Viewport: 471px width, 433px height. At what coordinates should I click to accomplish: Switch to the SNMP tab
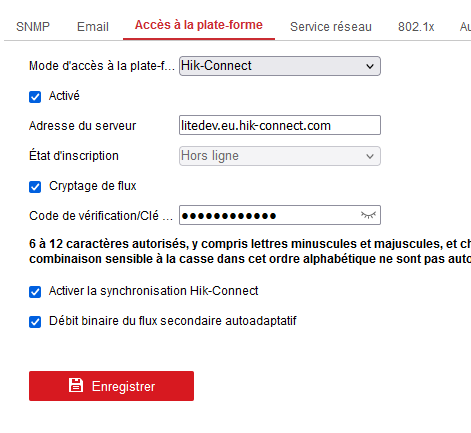coord(33,27)
